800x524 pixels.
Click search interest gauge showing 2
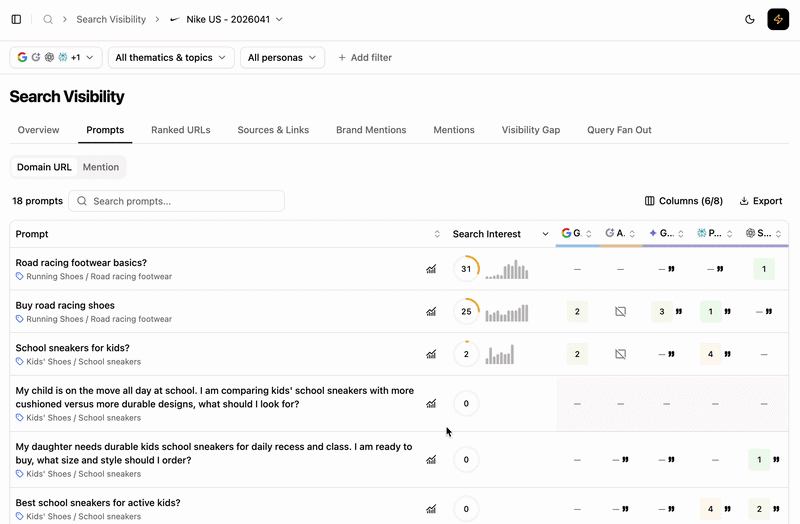[466, 354]
